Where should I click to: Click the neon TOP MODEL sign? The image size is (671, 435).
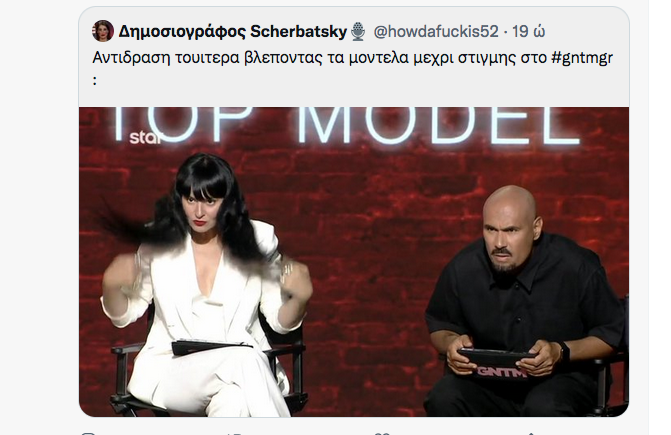pyautogui.click(x=344, y=125)
